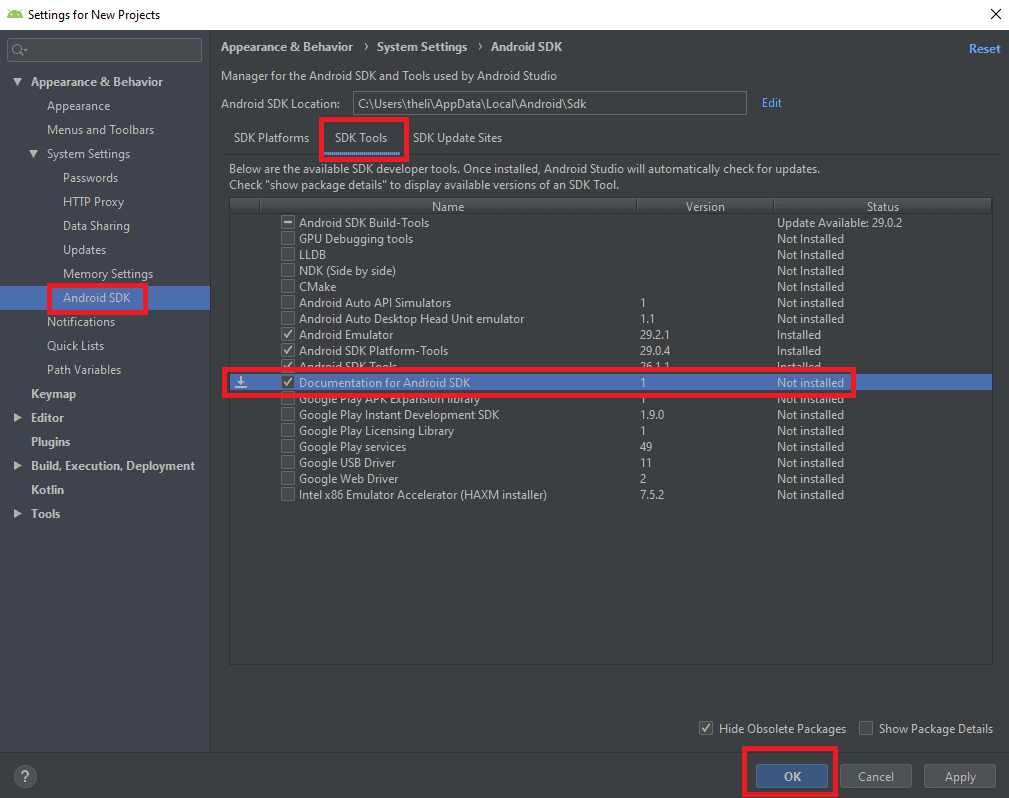
Task: Click the search magnifier icon in sidebar
Action: point(20,50)
